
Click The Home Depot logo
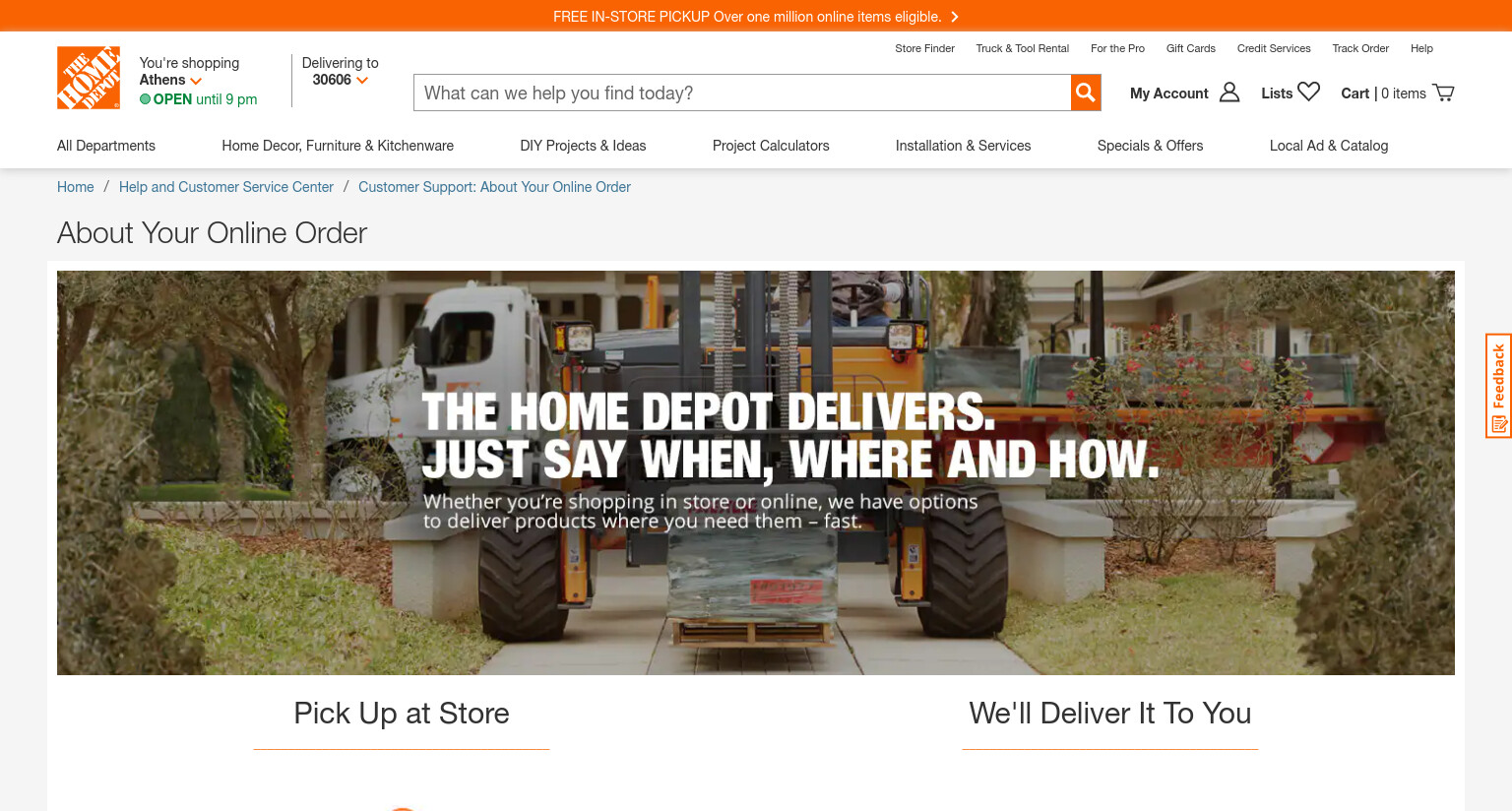tap(89, 78)
